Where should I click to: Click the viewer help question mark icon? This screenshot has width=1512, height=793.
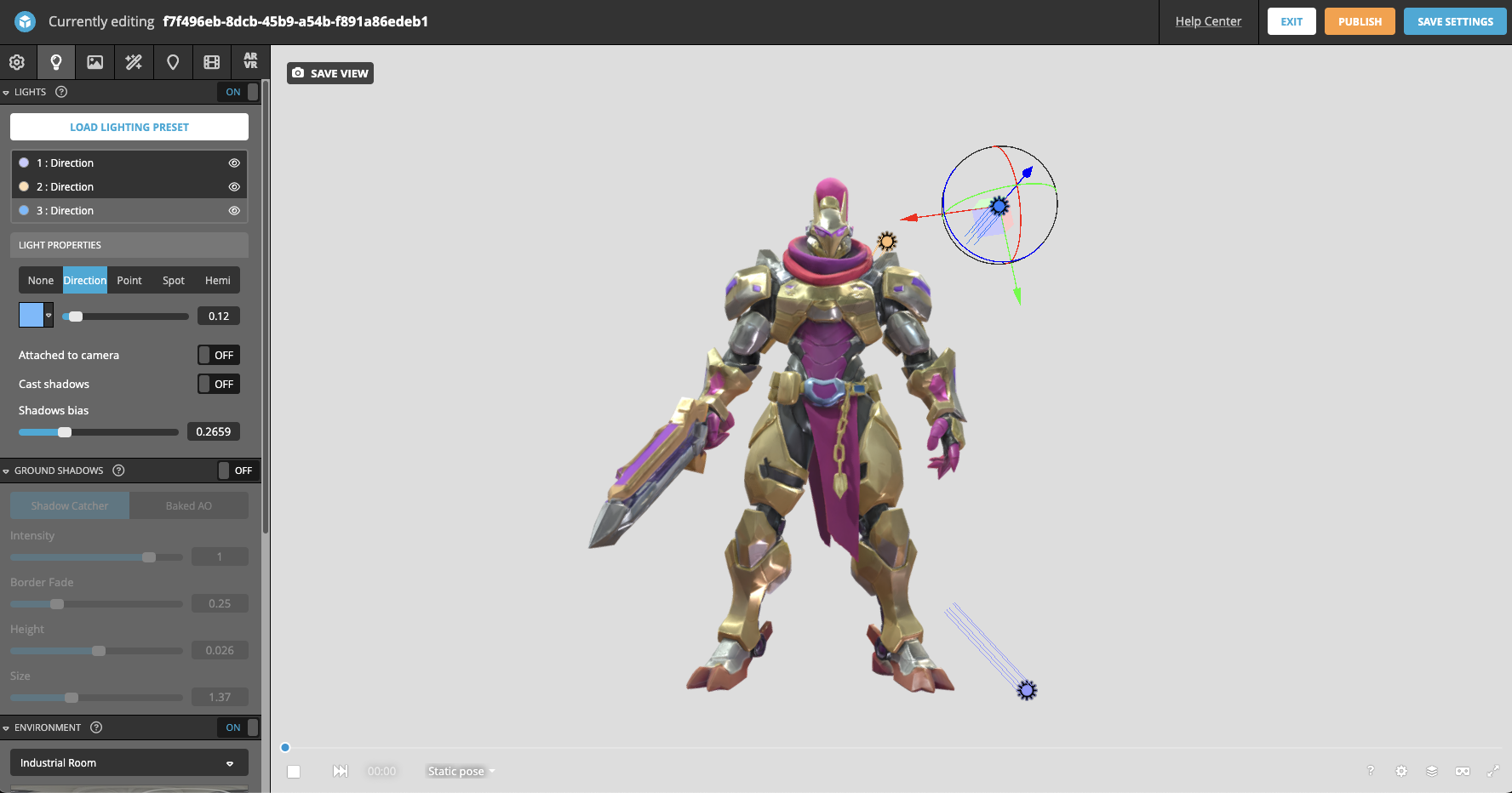point(1371,771)
